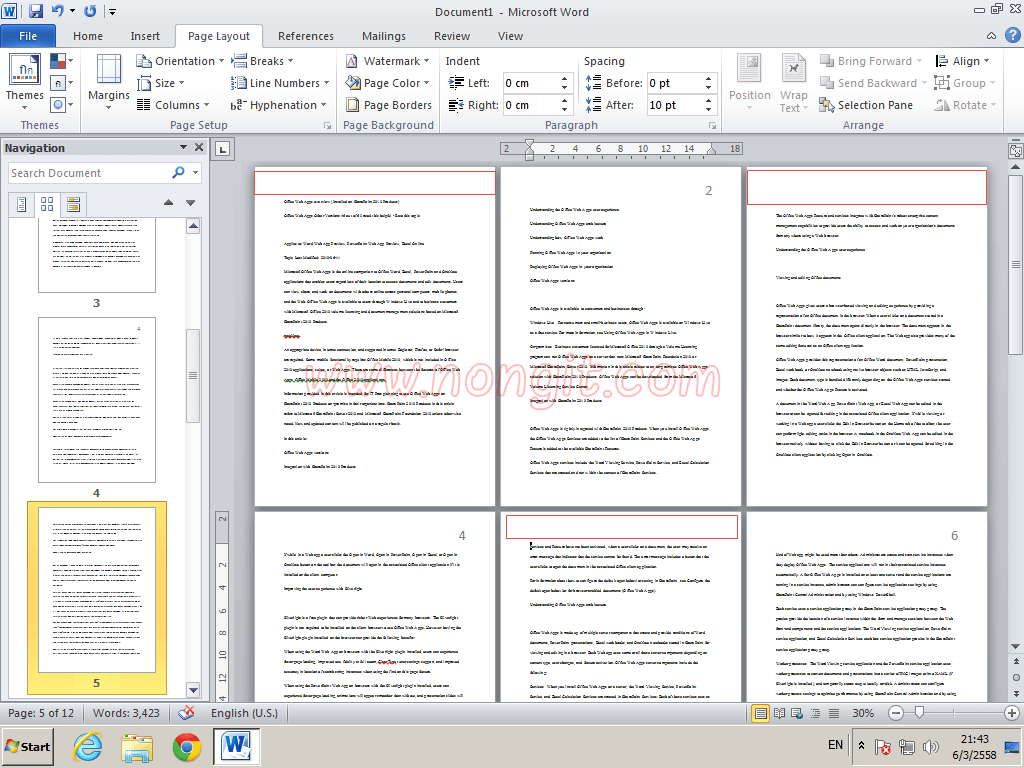Open the Margins gallery

pyautogui.click(x=108, y=82)
